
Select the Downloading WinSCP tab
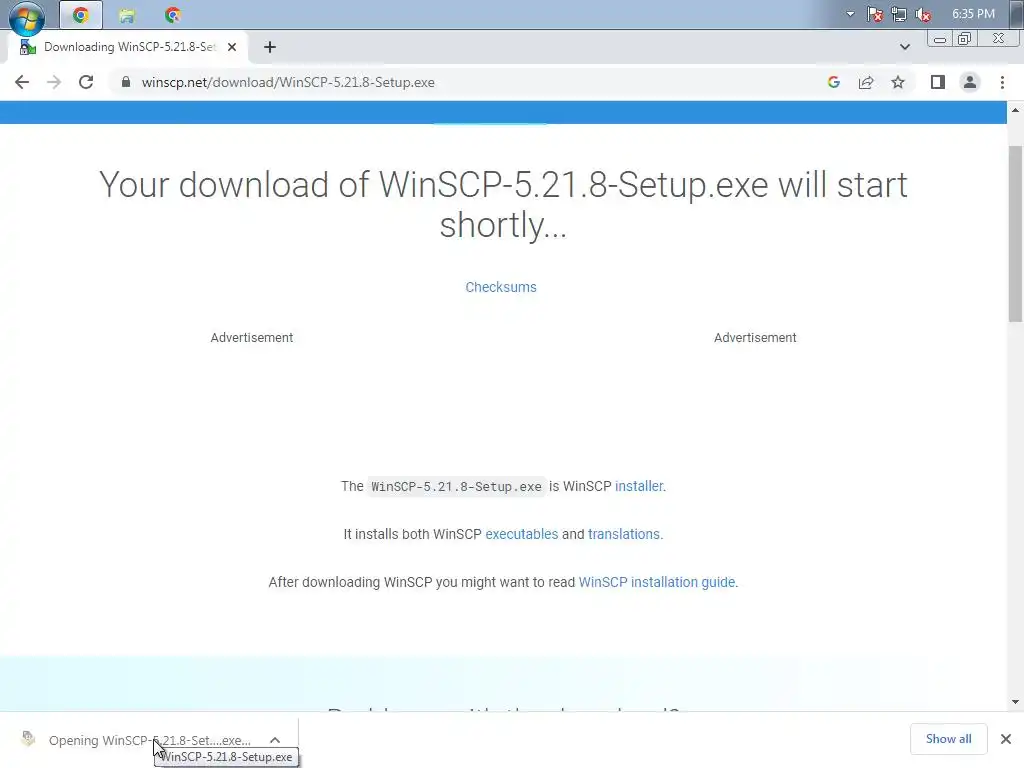tap(127, 47)
